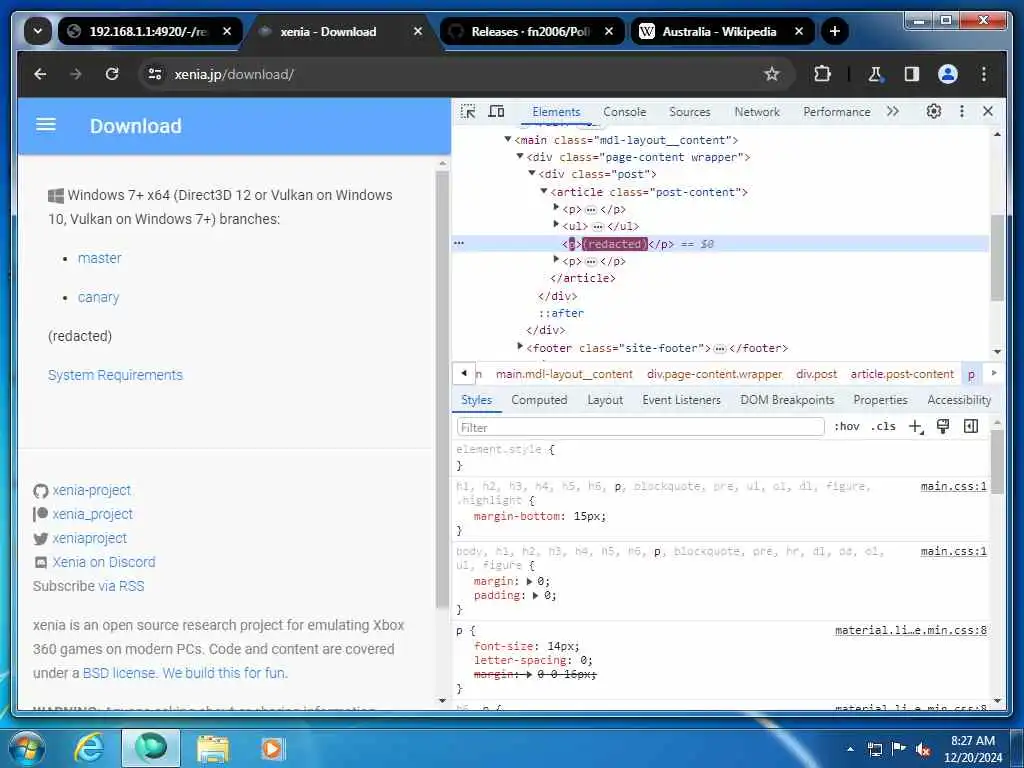Click the Chrome Labs flask icon
Image resolution: width=1024 pixels, height=768 pixels.
coord(875,74)
